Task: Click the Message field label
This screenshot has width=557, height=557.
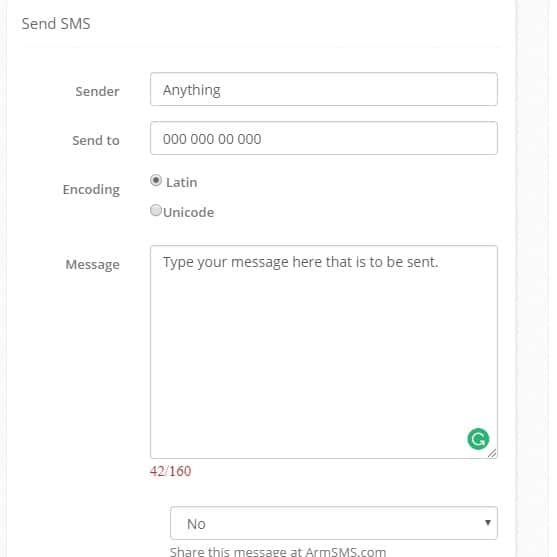Action: [x=93, y=265]
